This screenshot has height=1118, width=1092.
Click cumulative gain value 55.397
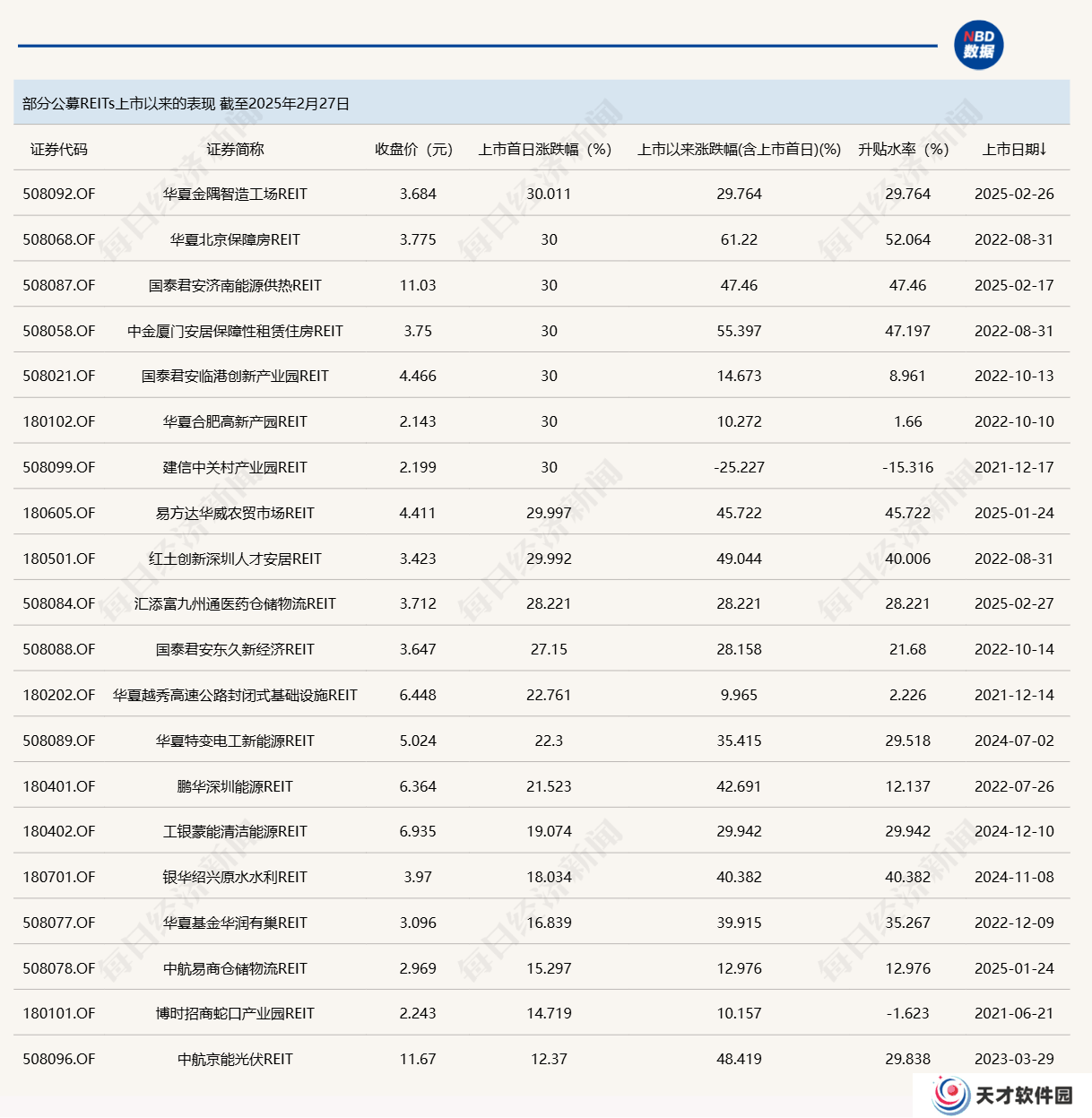[x=739, y=332]
